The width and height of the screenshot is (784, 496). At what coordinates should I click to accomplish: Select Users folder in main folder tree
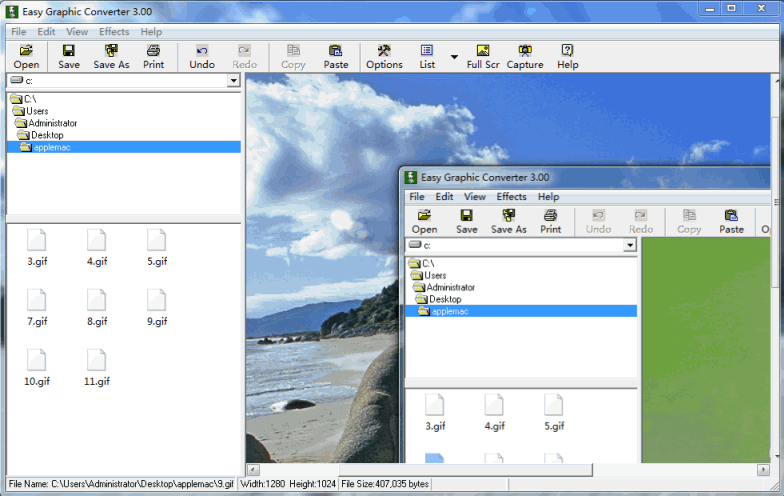coord(30,111)
